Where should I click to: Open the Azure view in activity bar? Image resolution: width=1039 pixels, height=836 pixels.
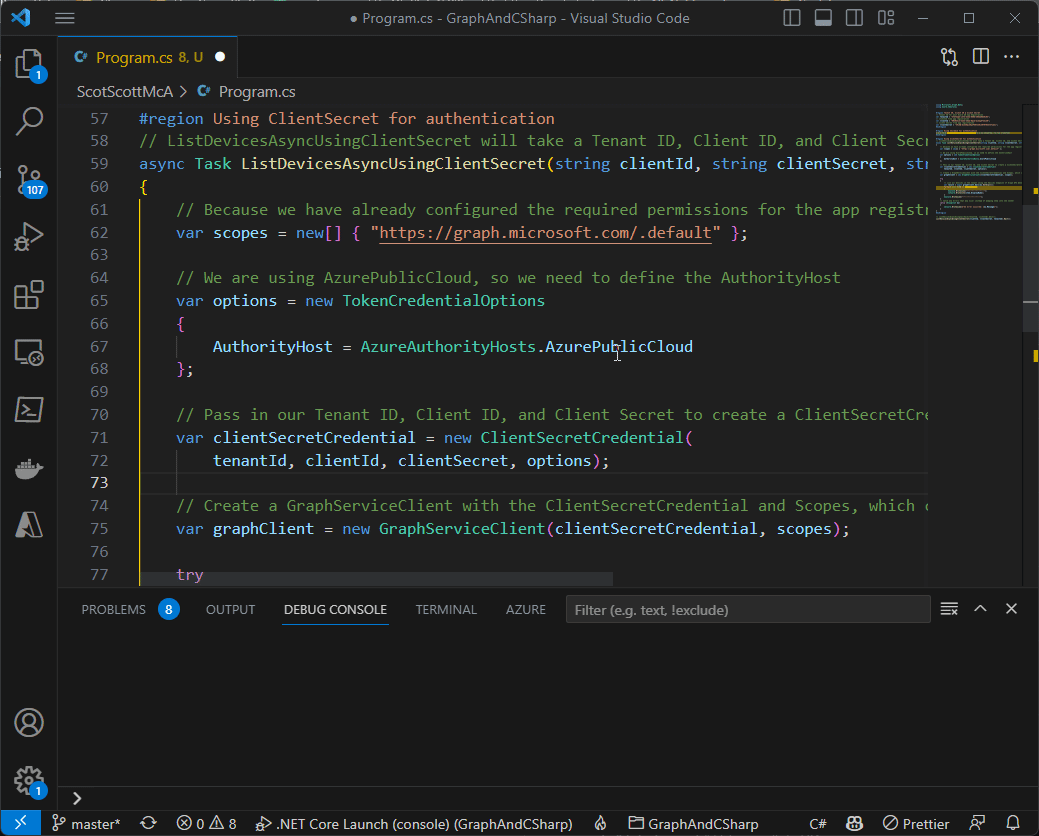[29, 524]
